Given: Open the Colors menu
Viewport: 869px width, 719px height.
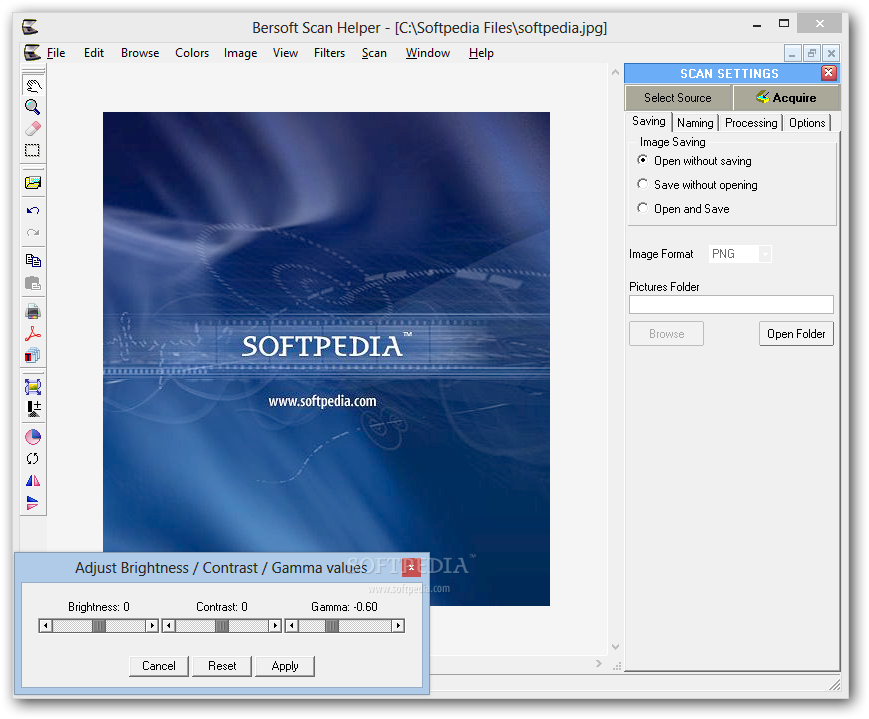Looking at the screenshot, I should click(x=192, y=53).
